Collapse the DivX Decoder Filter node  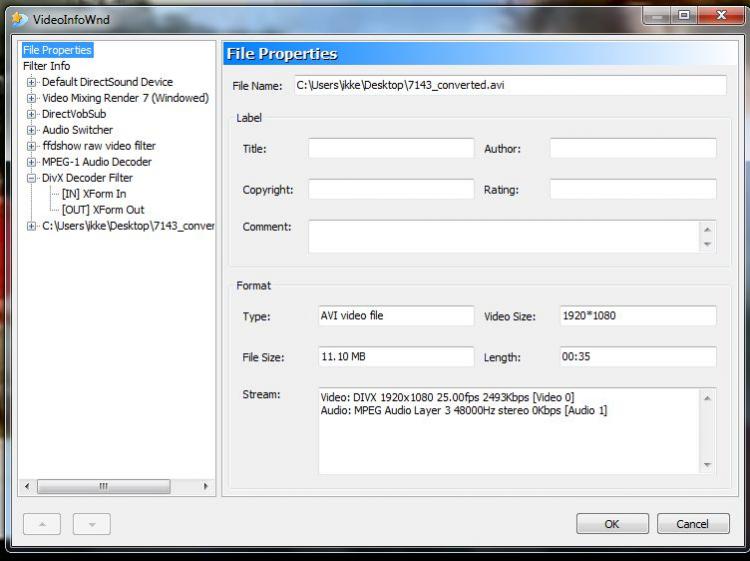pos(32,178)
